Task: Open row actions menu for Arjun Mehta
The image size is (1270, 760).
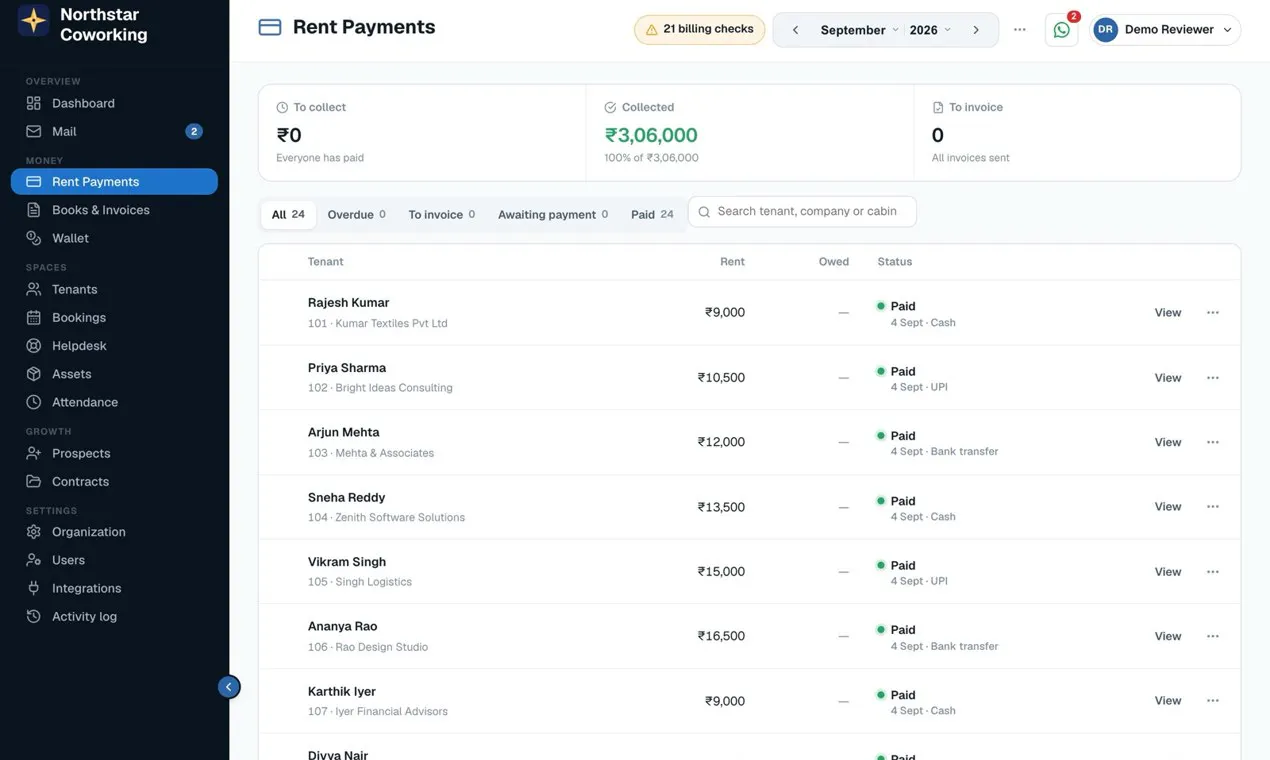Action: [1212, 442]
